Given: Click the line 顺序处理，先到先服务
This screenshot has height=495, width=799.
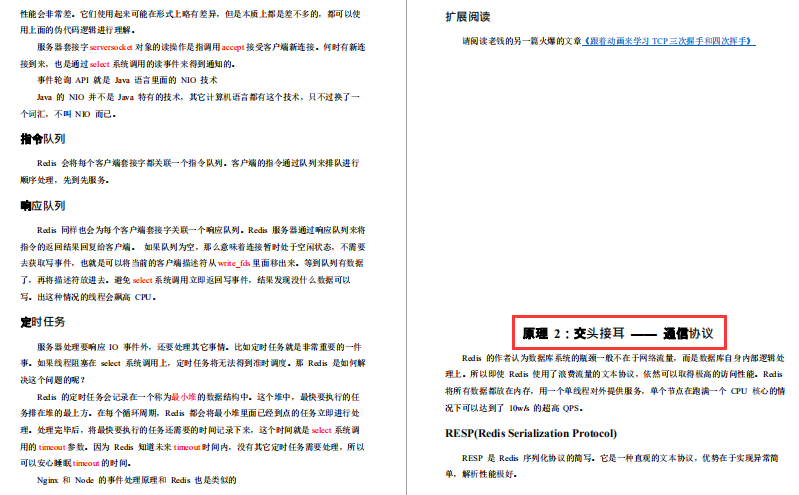Looking at the screenshot, I should [x=65, y=180].
